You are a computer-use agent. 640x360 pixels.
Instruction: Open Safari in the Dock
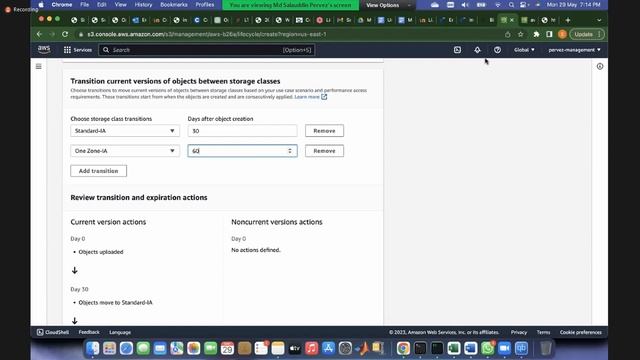coord(126,348)
